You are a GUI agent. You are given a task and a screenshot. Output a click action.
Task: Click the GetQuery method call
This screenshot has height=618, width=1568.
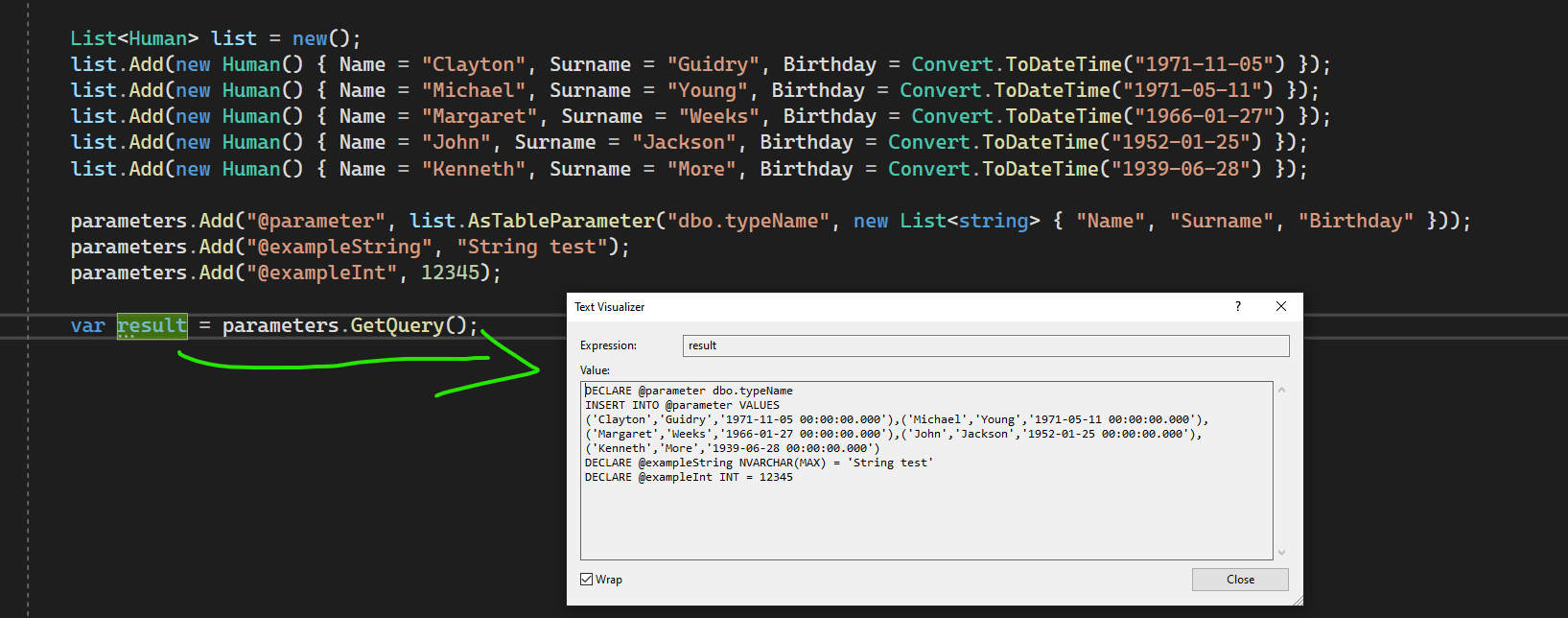click(397, 325)
